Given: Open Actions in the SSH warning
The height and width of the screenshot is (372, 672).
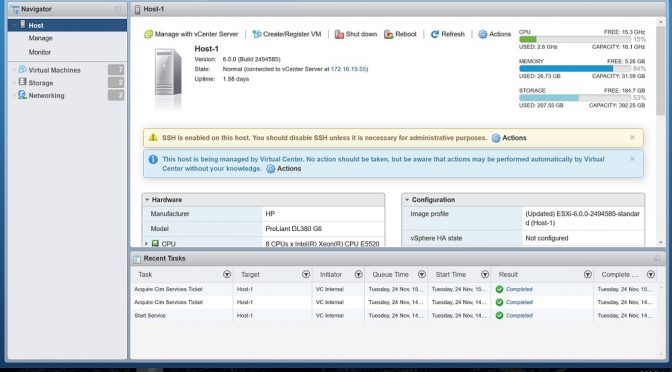Looking at the screenshot, I should 509,138.
